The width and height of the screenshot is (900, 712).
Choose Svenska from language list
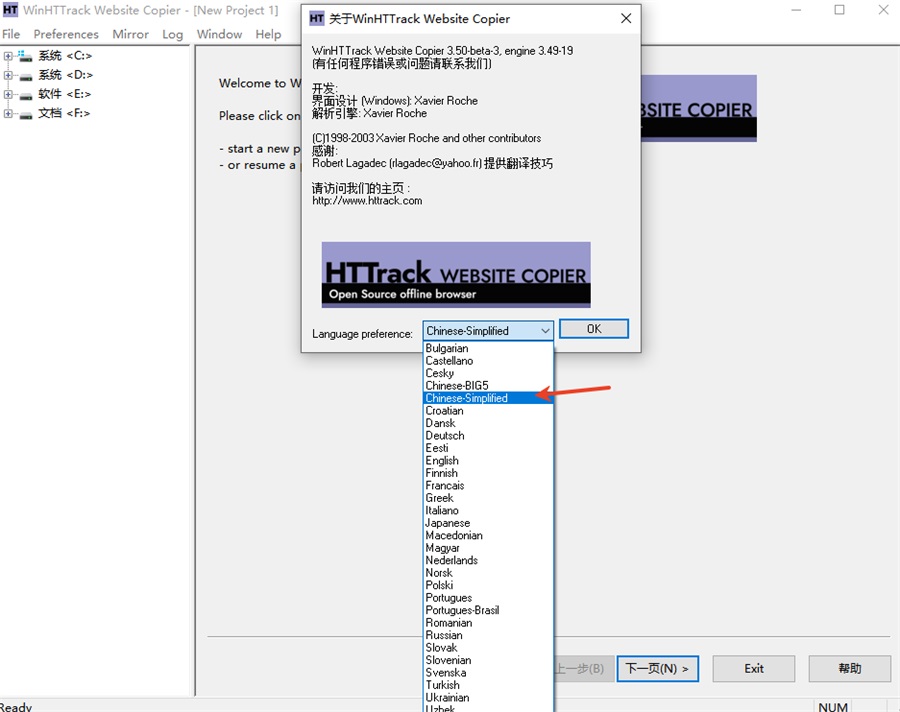point(488,673)
